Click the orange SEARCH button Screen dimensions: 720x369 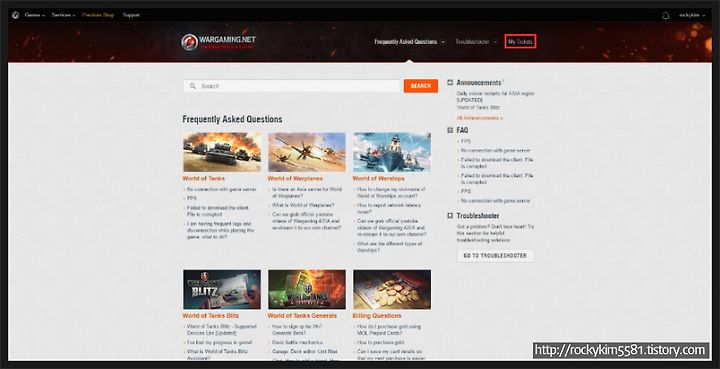[421, 86]
